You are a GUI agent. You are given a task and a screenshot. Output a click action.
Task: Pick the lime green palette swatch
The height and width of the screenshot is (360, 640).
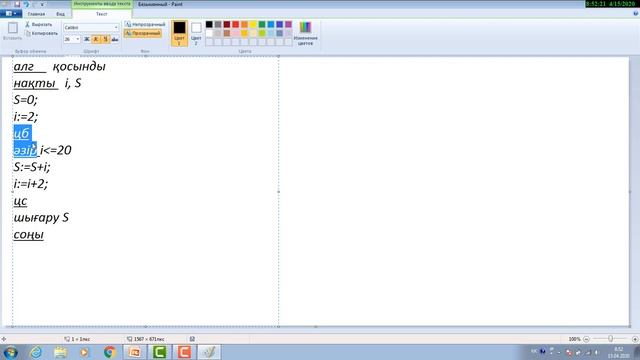tap(262, 33)
